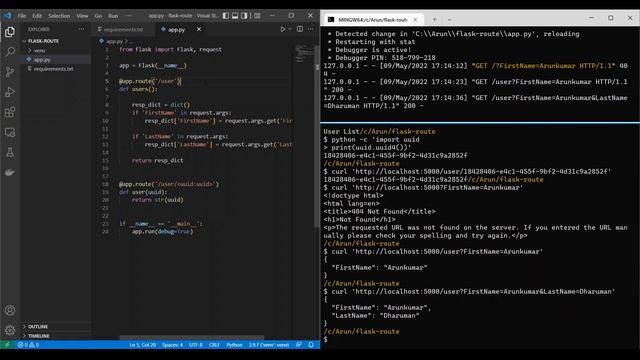640x360 pixels.
Task: Select the app.py editor tab
Action: pyautogui.click(x=176, y=29)
